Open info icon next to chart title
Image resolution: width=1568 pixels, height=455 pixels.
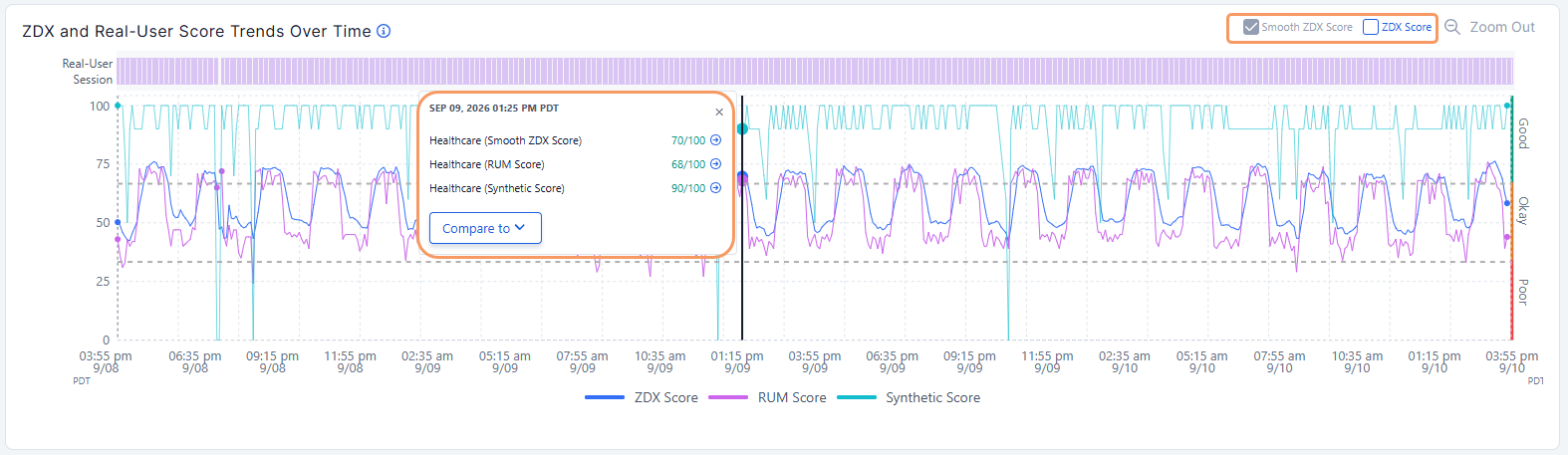384,31
